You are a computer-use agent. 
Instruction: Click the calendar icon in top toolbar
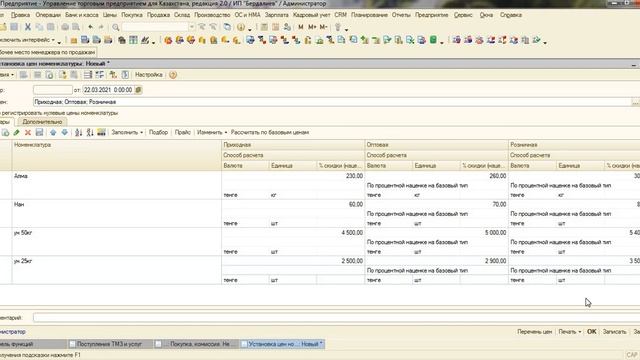pyautogui.click(x=276, y=27)
